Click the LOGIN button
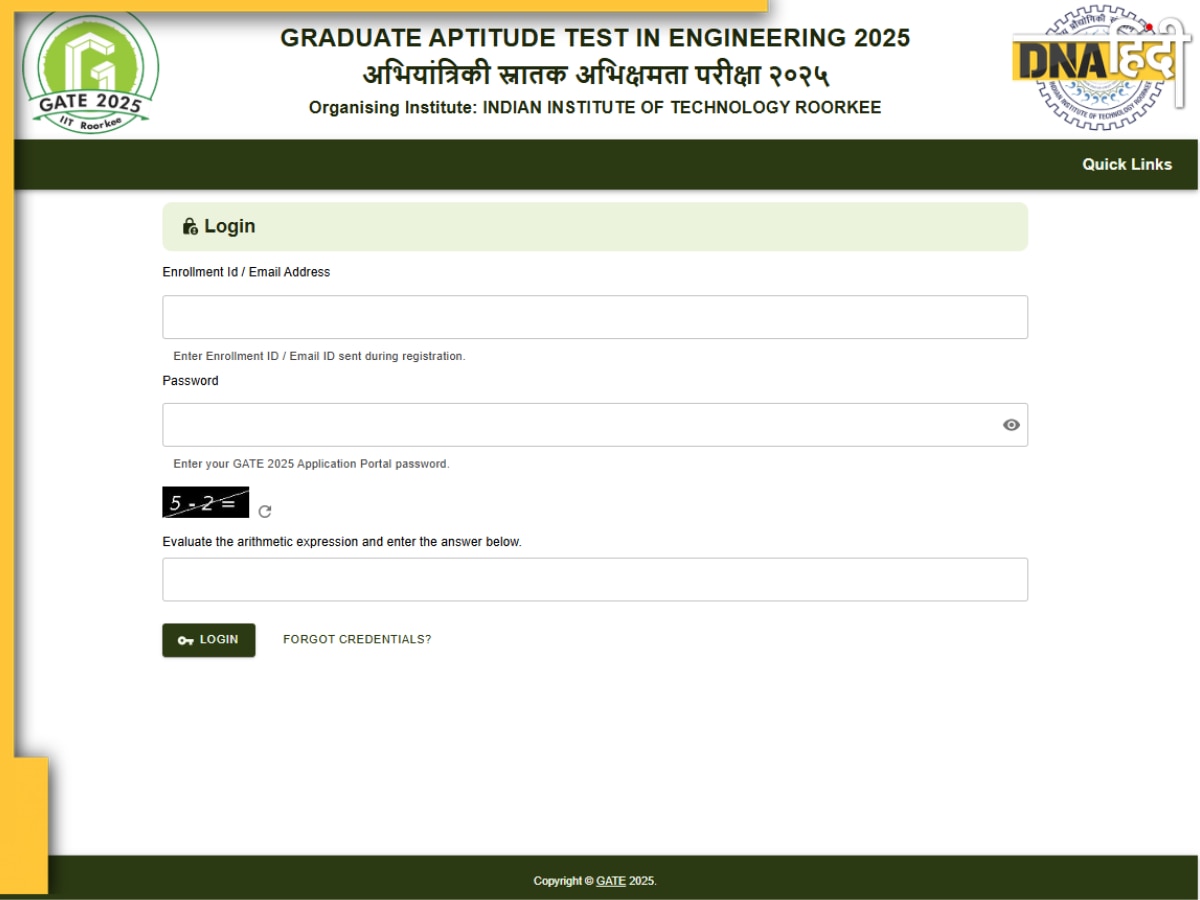 pos(209,640)
